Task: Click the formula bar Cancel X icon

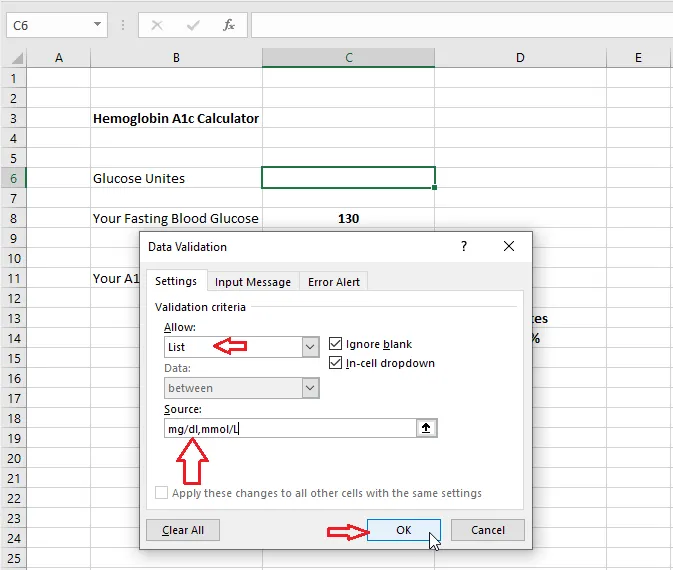Action: click(157, 25)
